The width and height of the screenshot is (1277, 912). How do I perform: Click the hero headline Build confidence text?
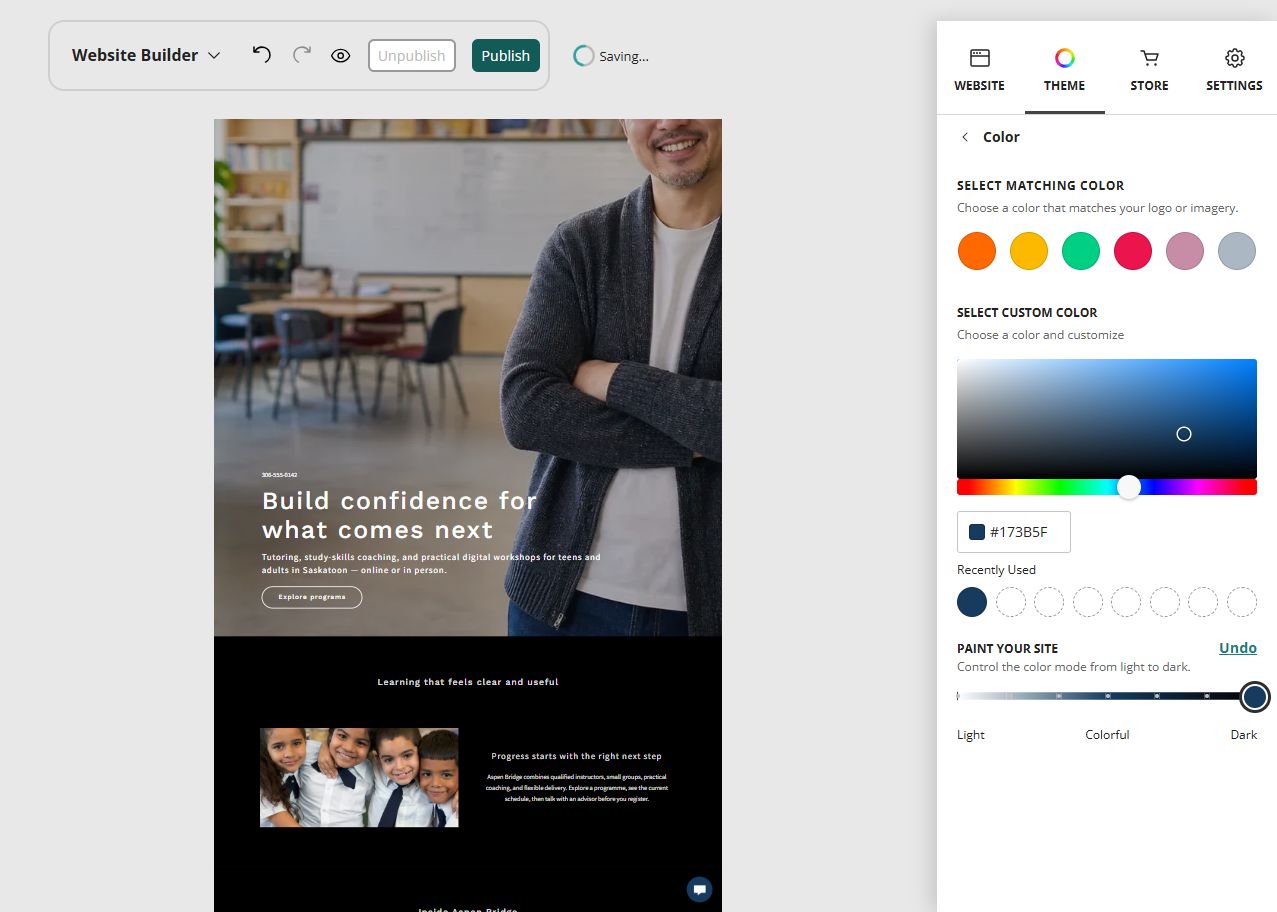click(x=400, y=515)
